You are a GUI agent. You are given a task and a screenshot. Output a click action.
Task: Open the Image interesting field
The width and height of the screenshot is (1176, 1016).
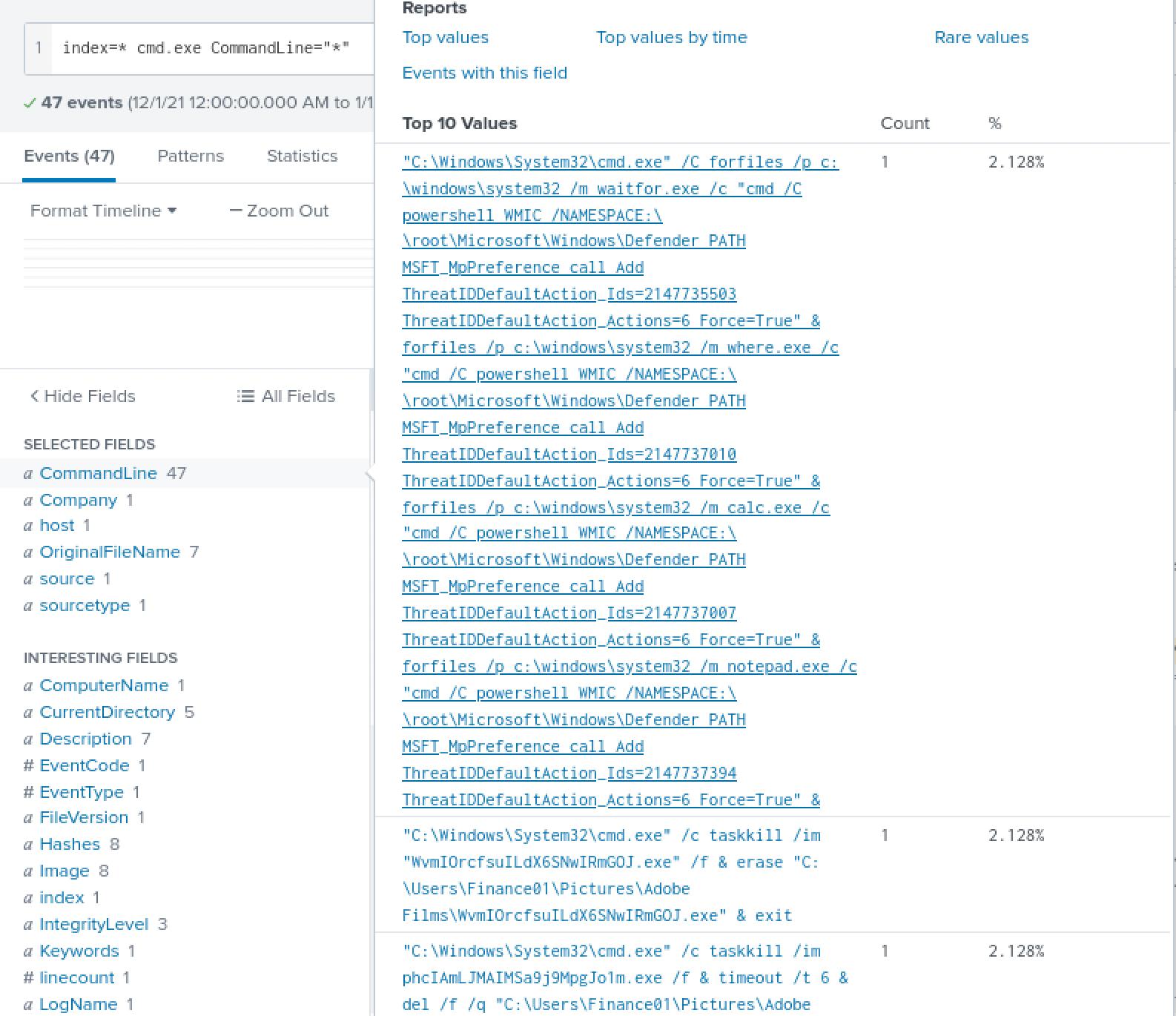tap(64, 871)
